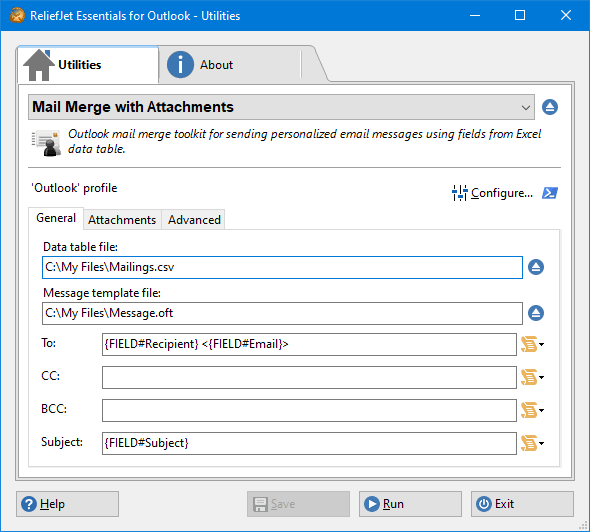Browse for the message template file
590x532 pixels.
pos(536,313)
